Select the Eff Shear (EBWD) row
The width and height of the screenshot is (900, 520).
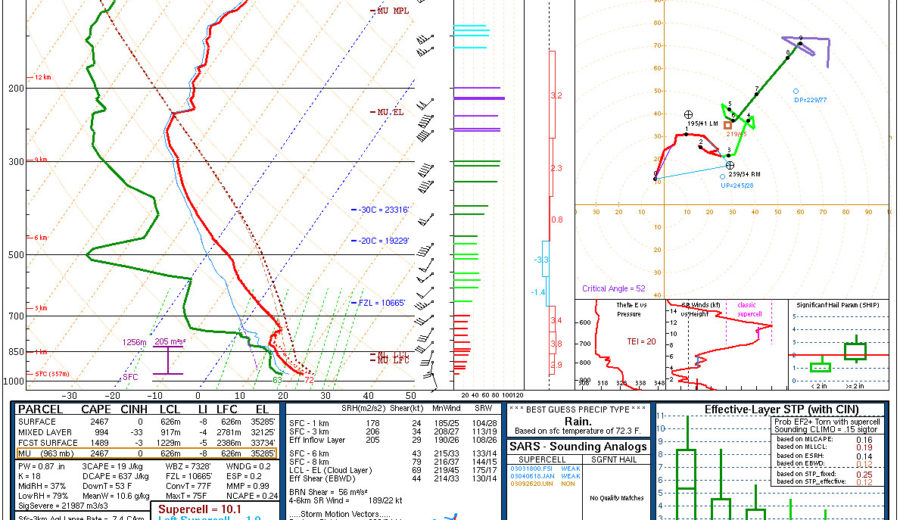coord(393,478)
